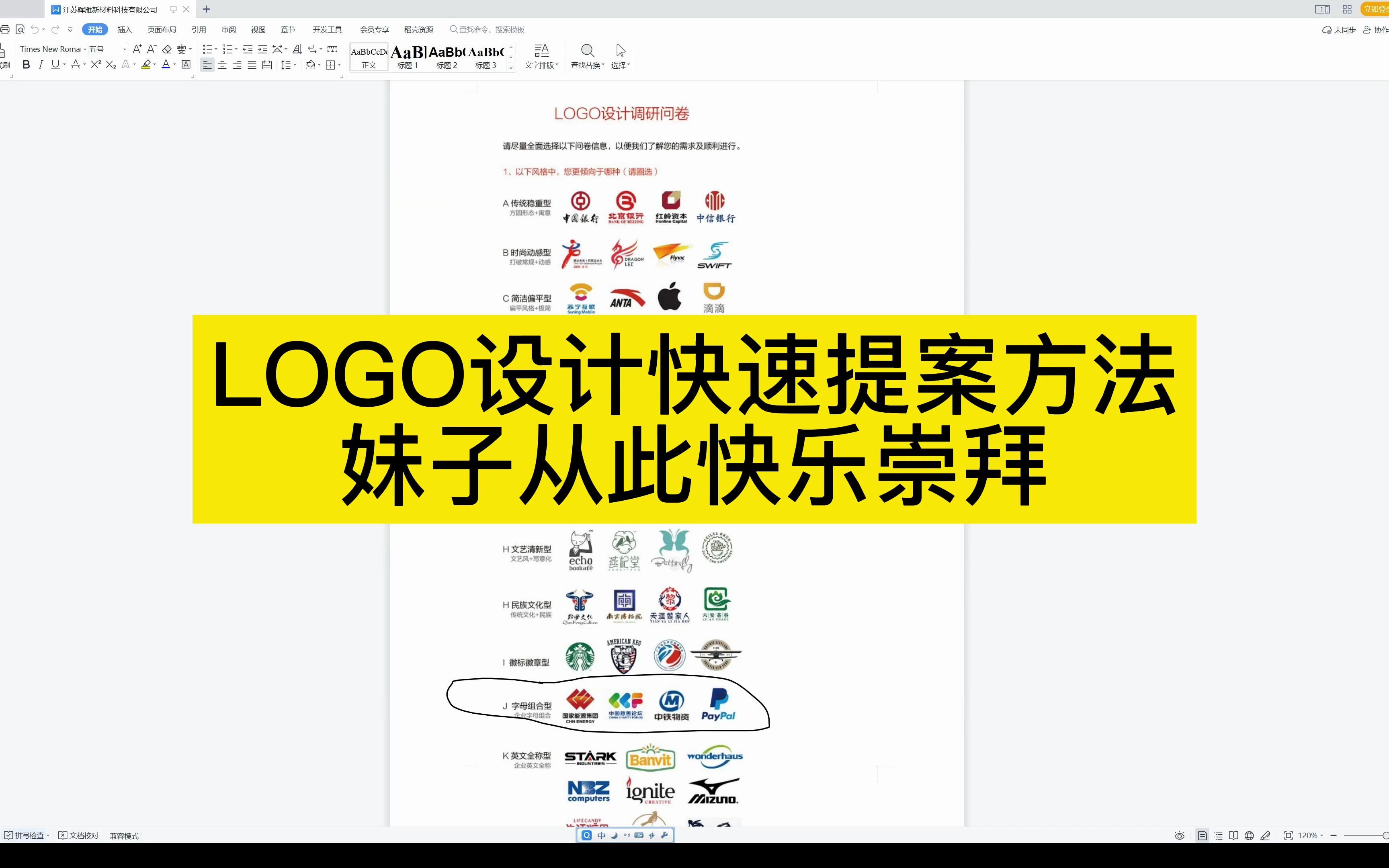Click the undo arrow
This screenshot has width=1389, height=868.
point(35,29)
